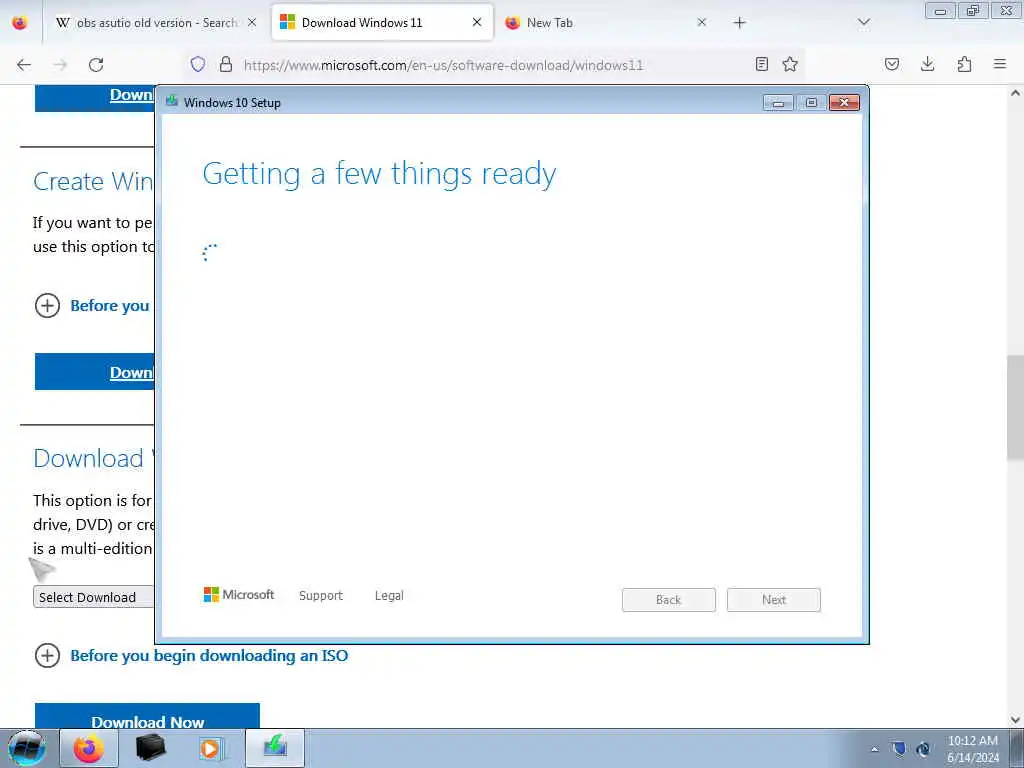Open the Windows Start menu
The width and height of the screenshot is (1024, 768).
click(27, 748)
